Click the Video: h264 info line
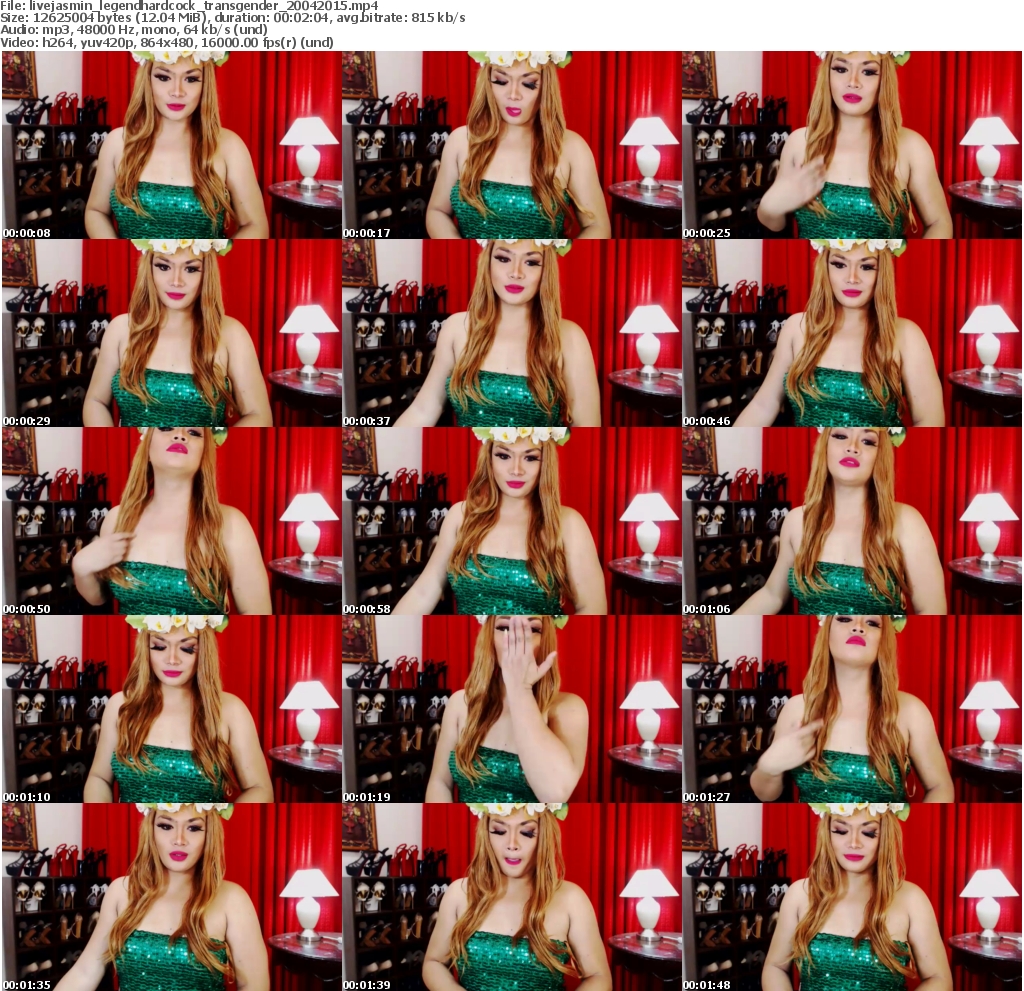Screen dimensions: 1024x991 tap(167, 42)
